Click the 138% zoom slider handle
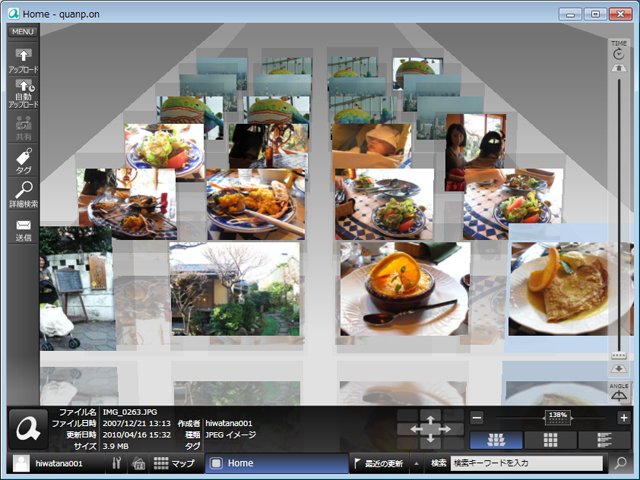Screen dimensions: 640x480 (558, 417)
